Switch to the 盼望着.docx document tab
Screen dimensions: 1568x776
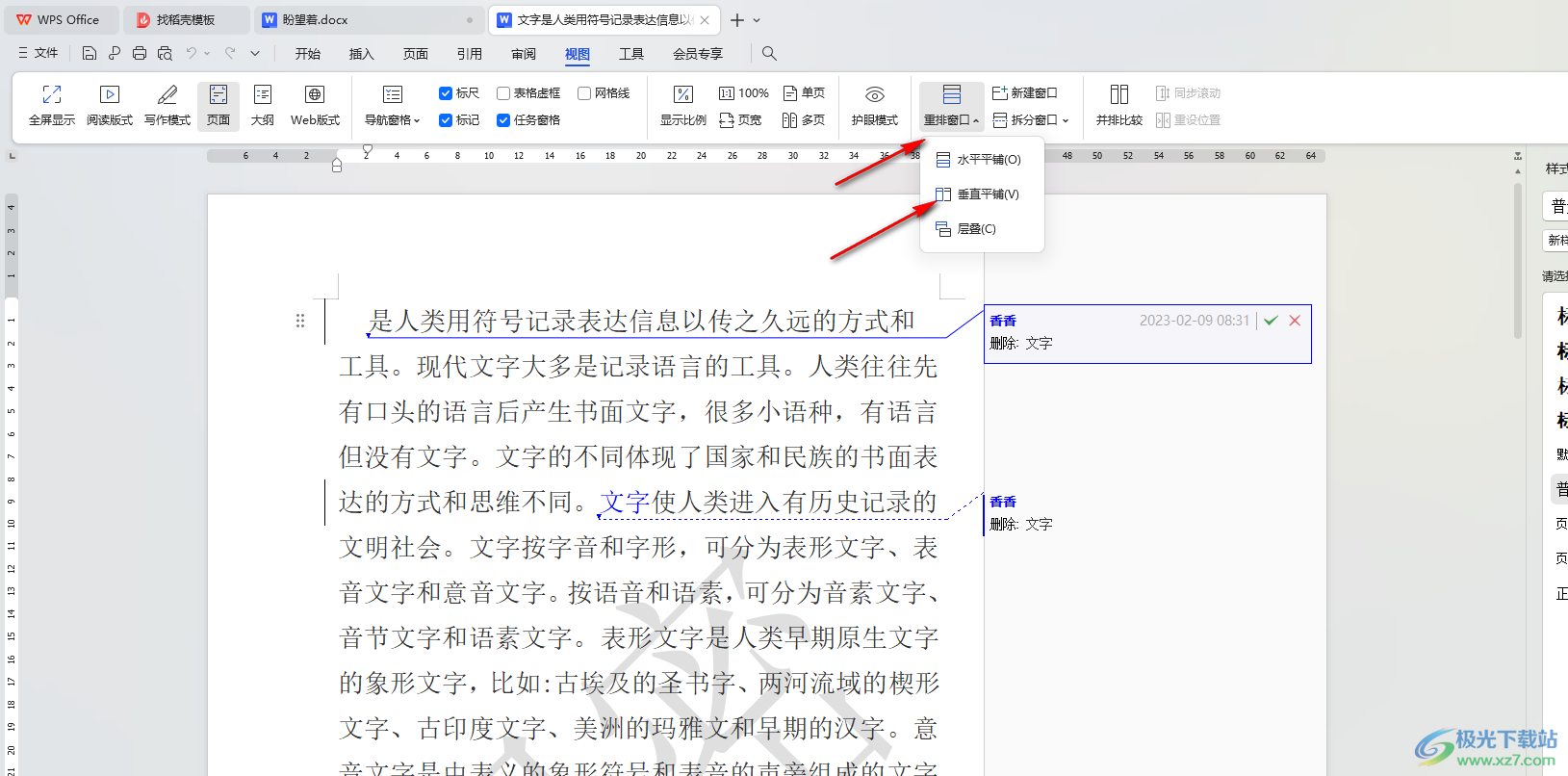pyautogui.click(x=315, y=19)
